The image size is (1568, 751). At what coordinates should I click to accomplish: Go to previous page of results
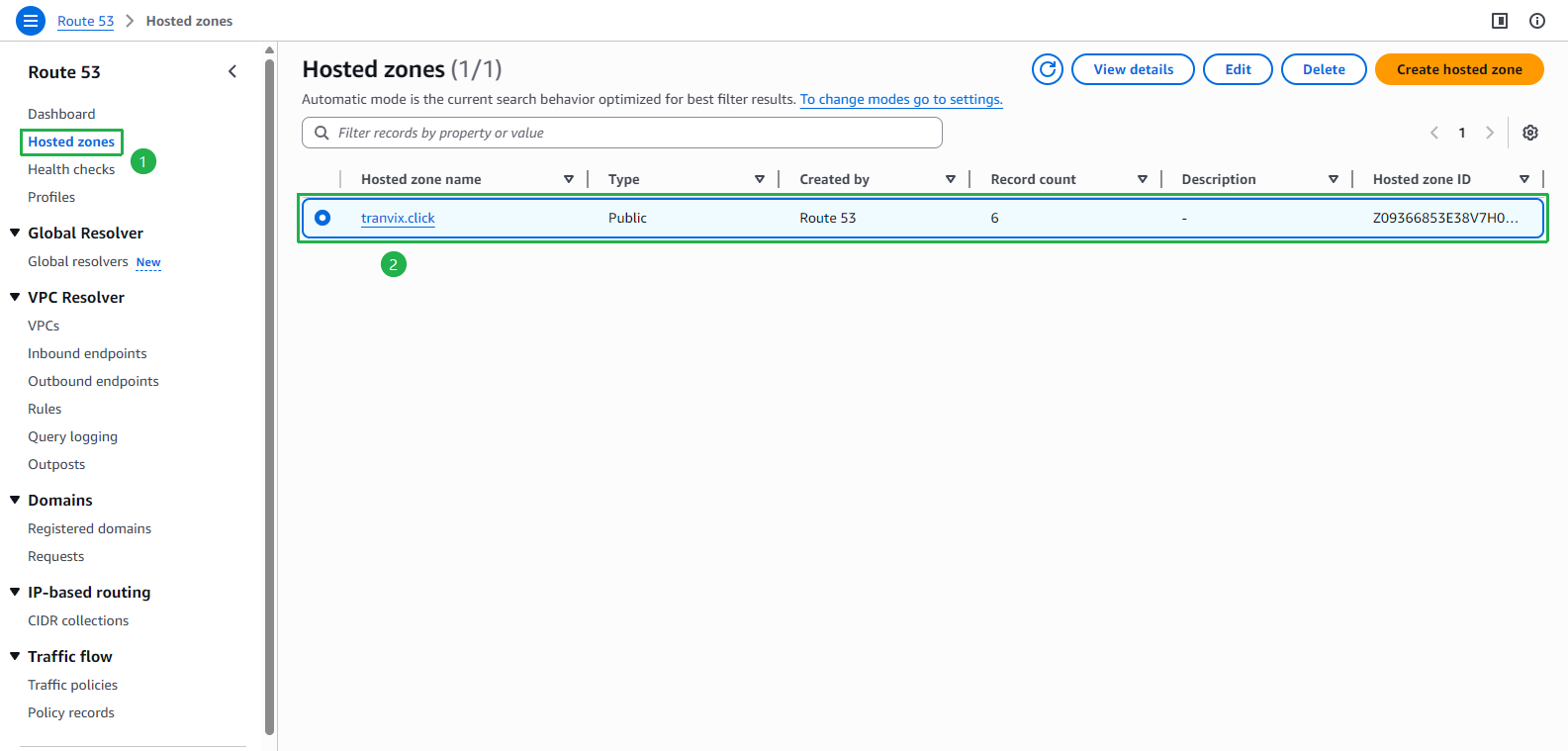(x=1434, y=133)
